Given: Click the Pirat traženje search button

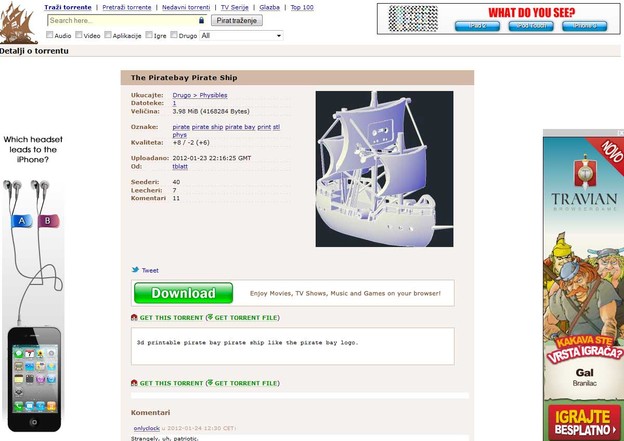Looking at the screenshot, I should (x=237, y=20).
